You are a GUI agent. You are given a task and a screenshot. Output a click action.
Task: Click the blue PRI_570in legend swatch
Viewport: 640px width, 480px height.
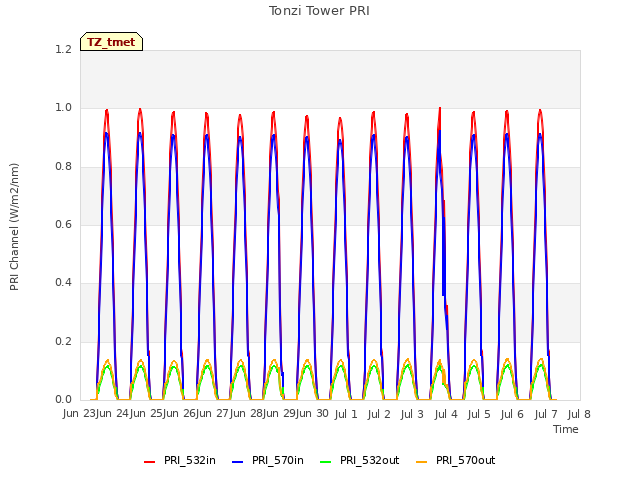pos(238,461)
